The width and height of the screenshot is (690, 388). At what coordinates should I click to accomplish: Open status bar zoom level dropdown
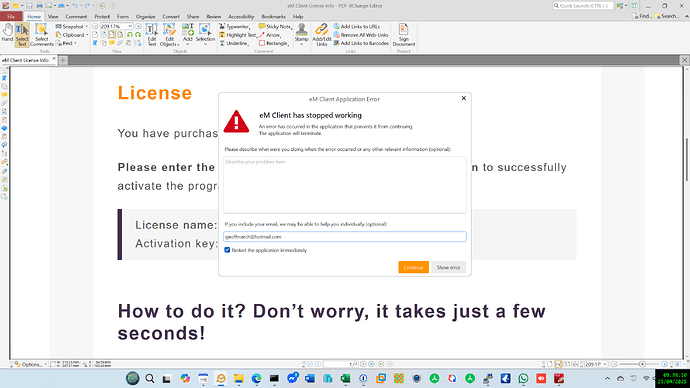pos(605,364)
